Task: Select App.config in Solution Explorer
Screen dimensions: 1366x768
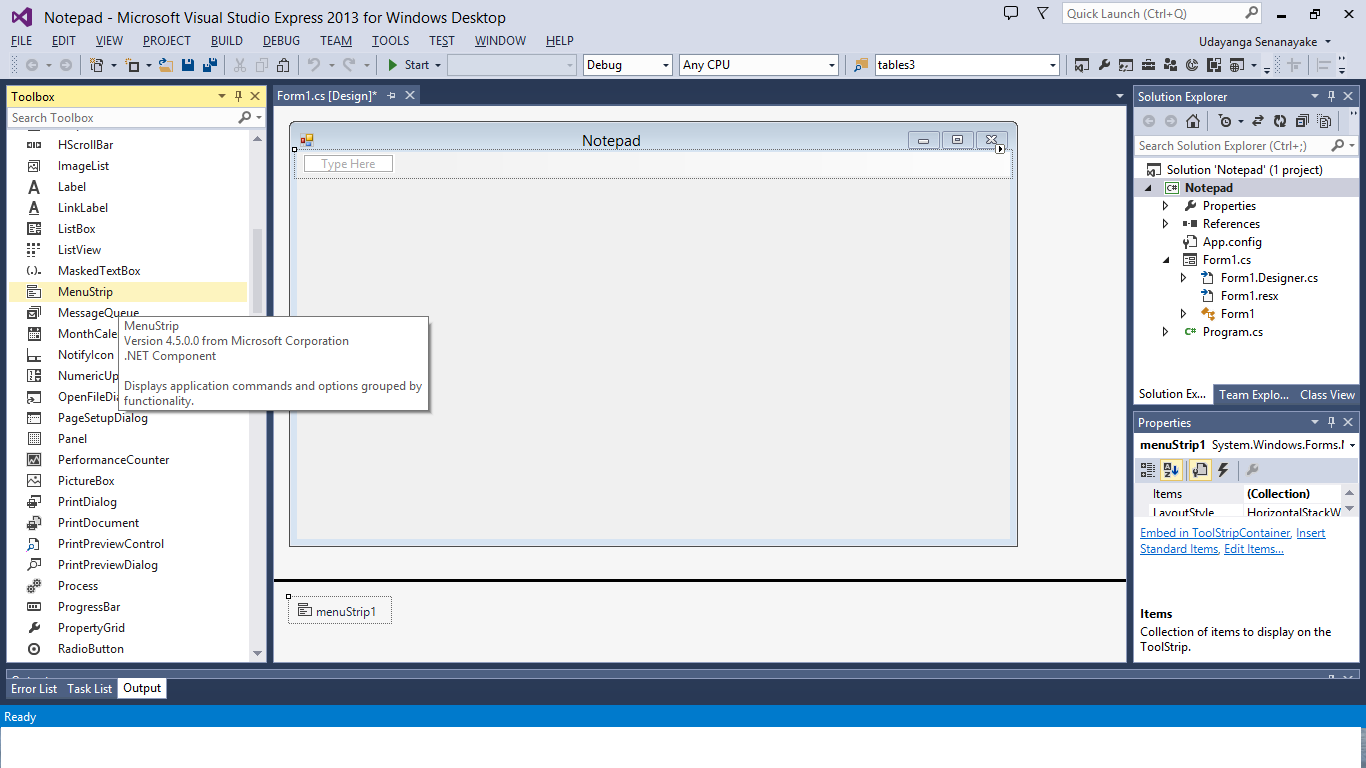Action: (1232, 242)
